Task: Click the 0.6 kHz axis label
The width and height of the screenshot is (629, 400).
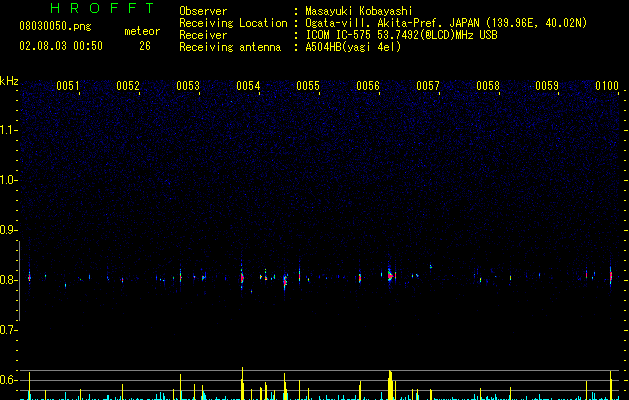Action: (x=8, y=380)
